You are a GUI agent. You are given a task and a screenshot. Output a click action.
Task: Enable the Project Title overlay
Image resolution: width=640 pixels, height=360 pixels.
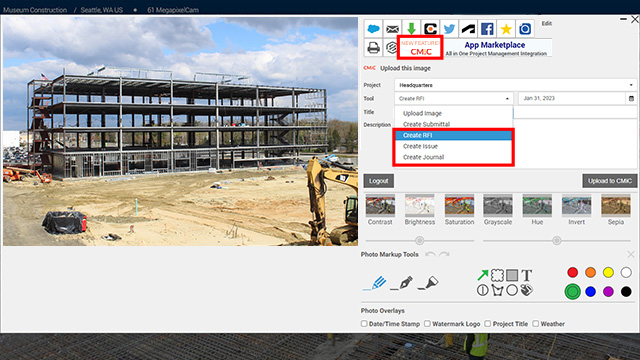pos(487,324)
